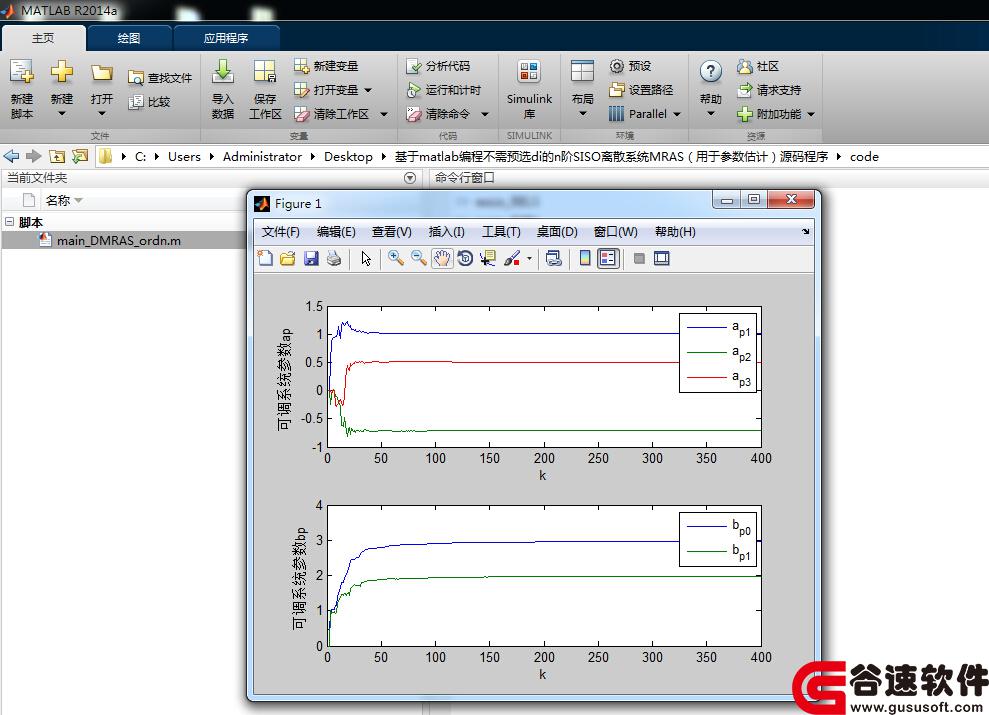Screen dimensions: 989x715
Task: Switch to the Plots (绘图) tab
Action: tap(129, 38)
